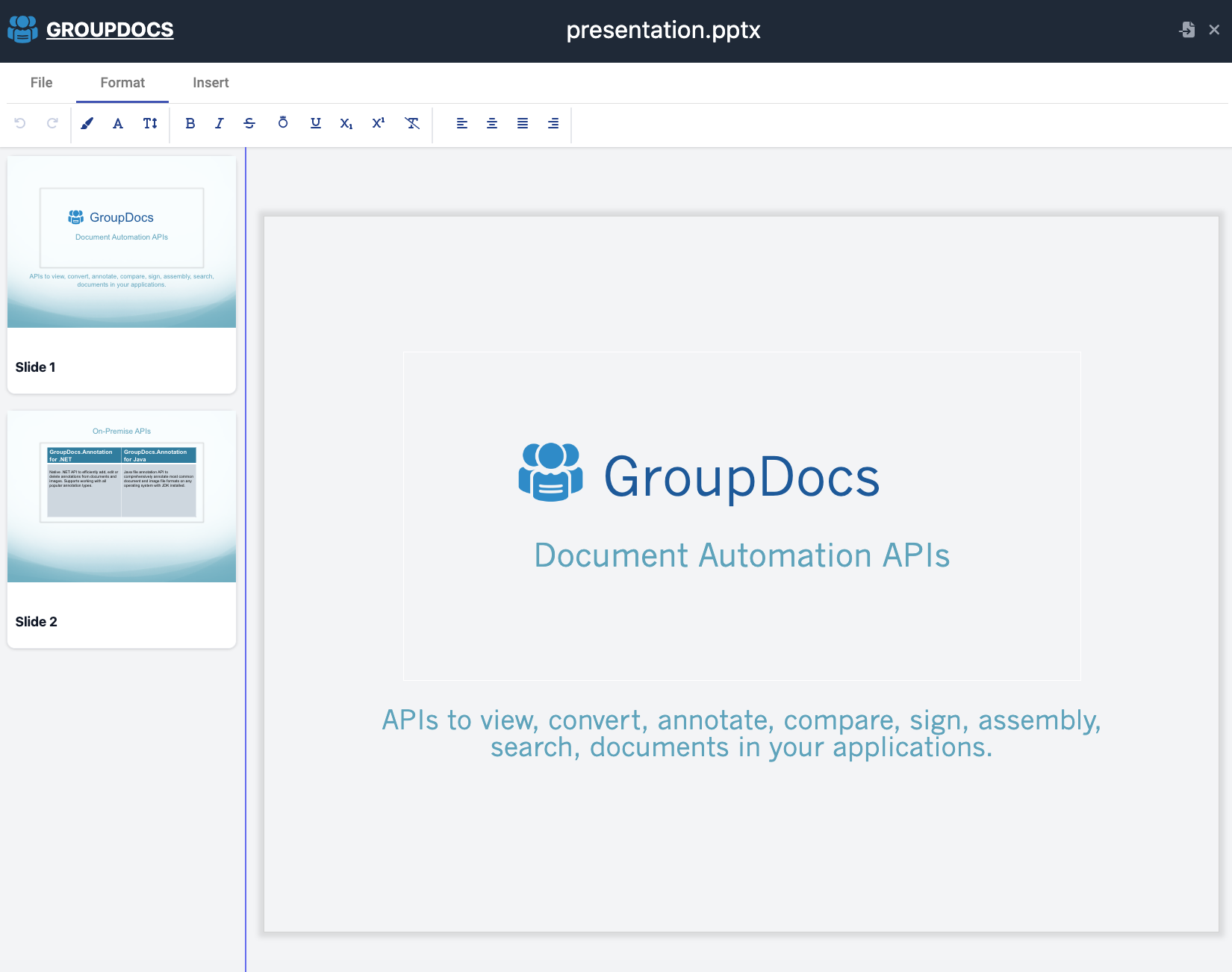Apply superscript formatting

click(379, 123)
